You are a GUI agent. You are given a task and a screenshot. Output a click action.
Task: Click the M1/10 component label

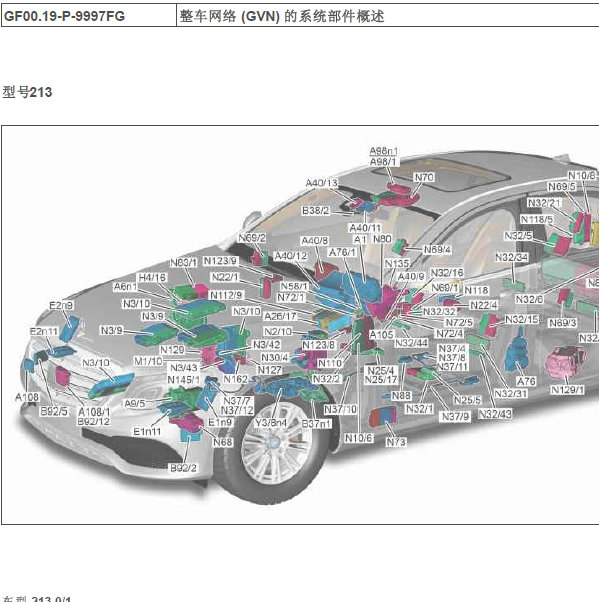click(x=148, y=361)
